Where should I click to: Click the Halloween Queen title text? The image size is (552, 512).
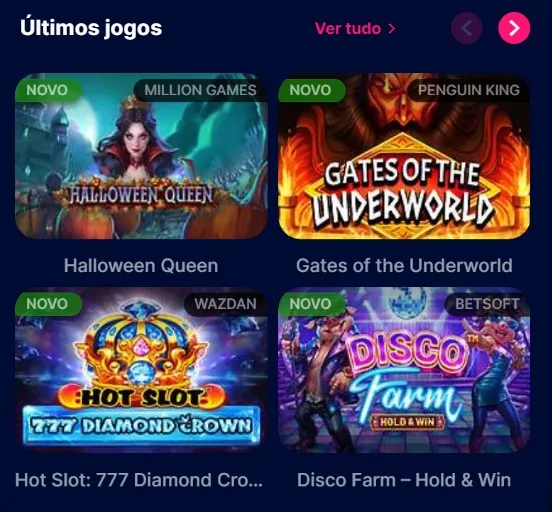click(141, 266)
